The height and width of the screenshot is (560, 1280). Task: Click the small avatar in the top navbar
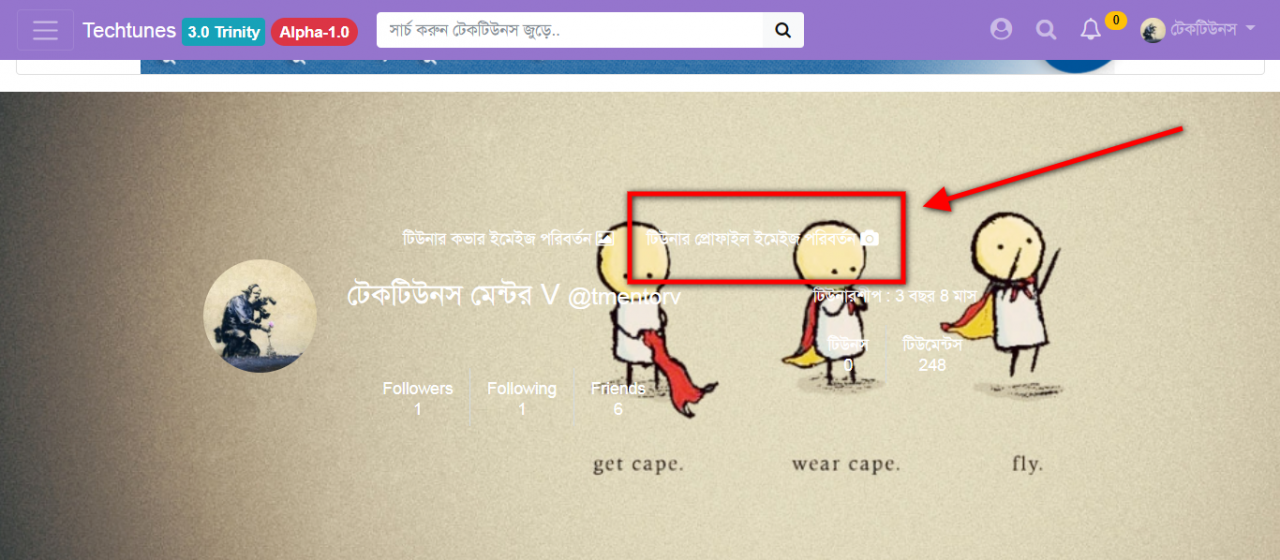point(1153,30)
